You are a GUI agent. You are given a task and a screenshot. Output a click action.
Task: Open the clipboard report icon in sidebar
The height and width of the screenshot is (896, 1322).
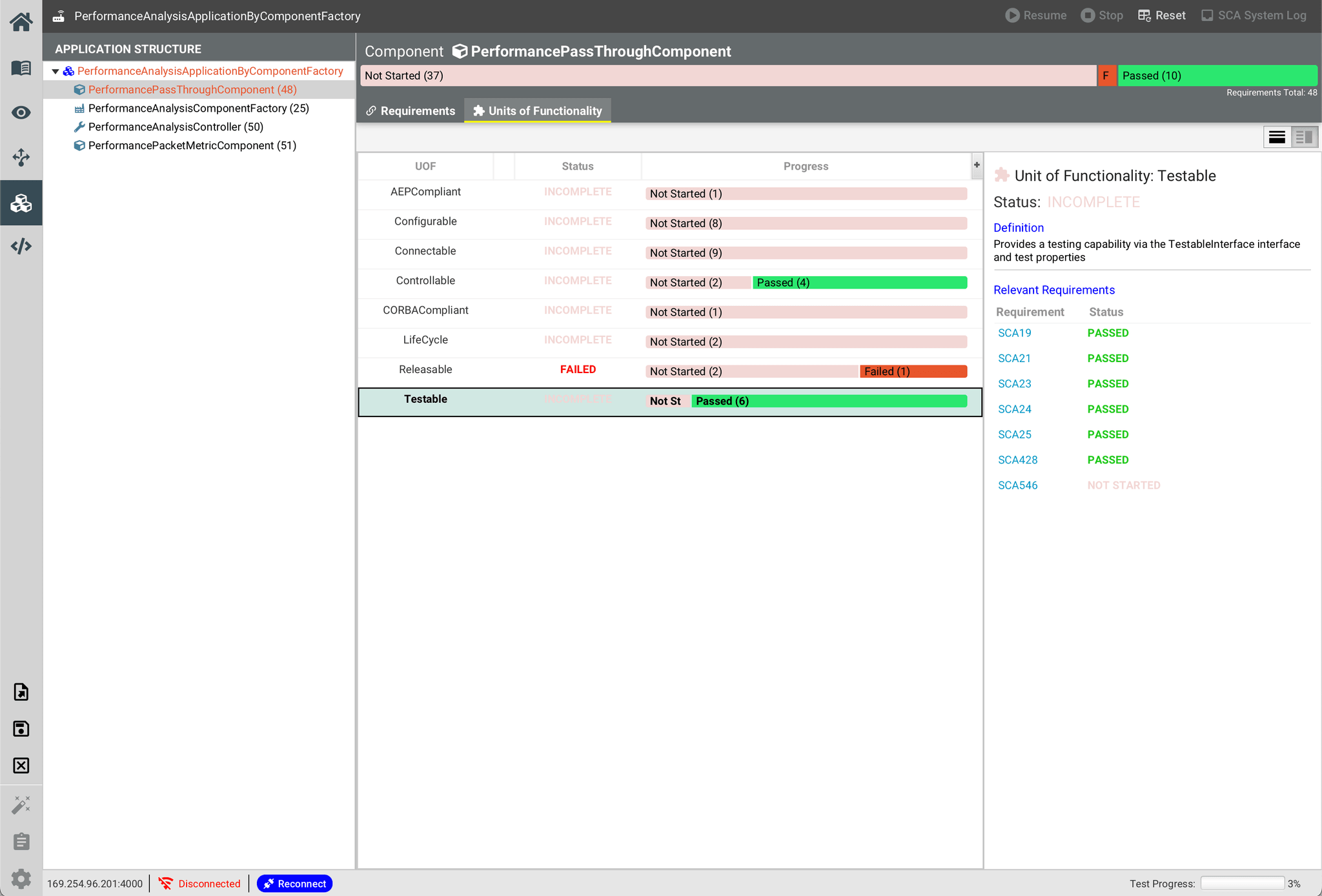21,841
